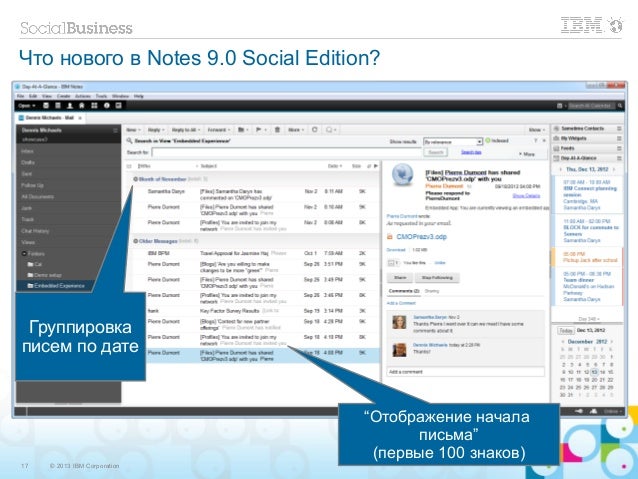Open the More dropdown in mail toolbar
This screenshot has height=479, width=638.
(296, 130)
